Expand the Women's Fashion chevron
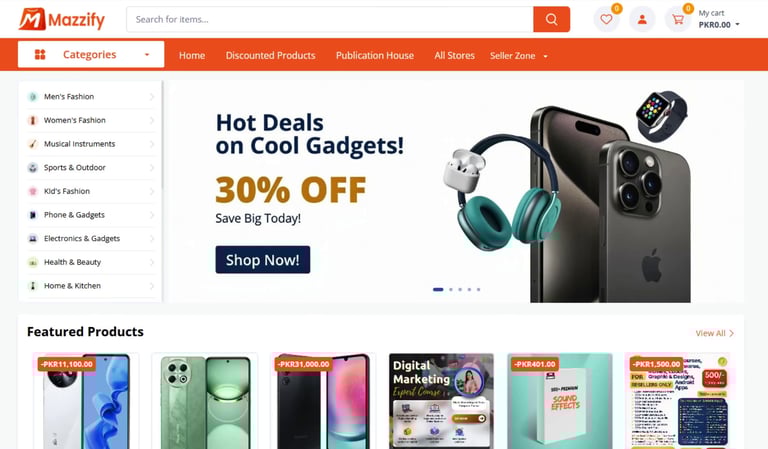The height and width of the screenshot is (449, 768). [x=152, y=120]
